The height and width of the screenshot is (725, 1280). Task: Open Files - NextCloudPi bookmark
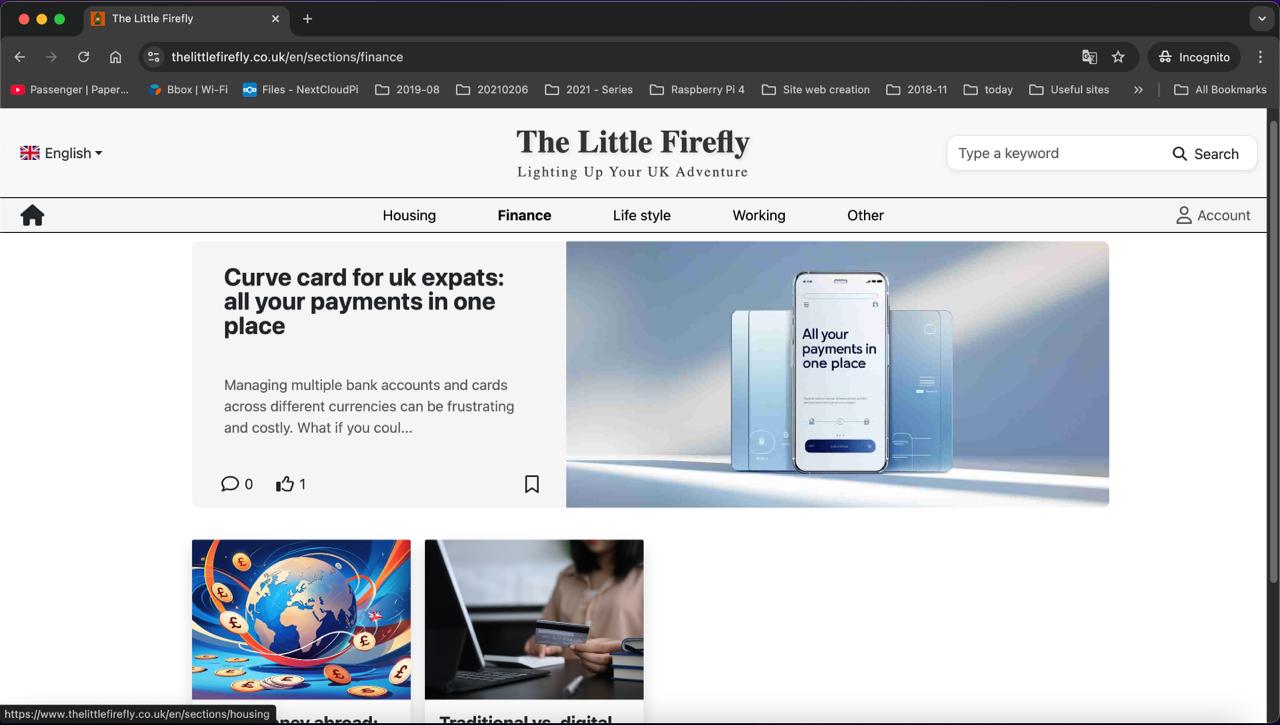click(x=300, y=89)
